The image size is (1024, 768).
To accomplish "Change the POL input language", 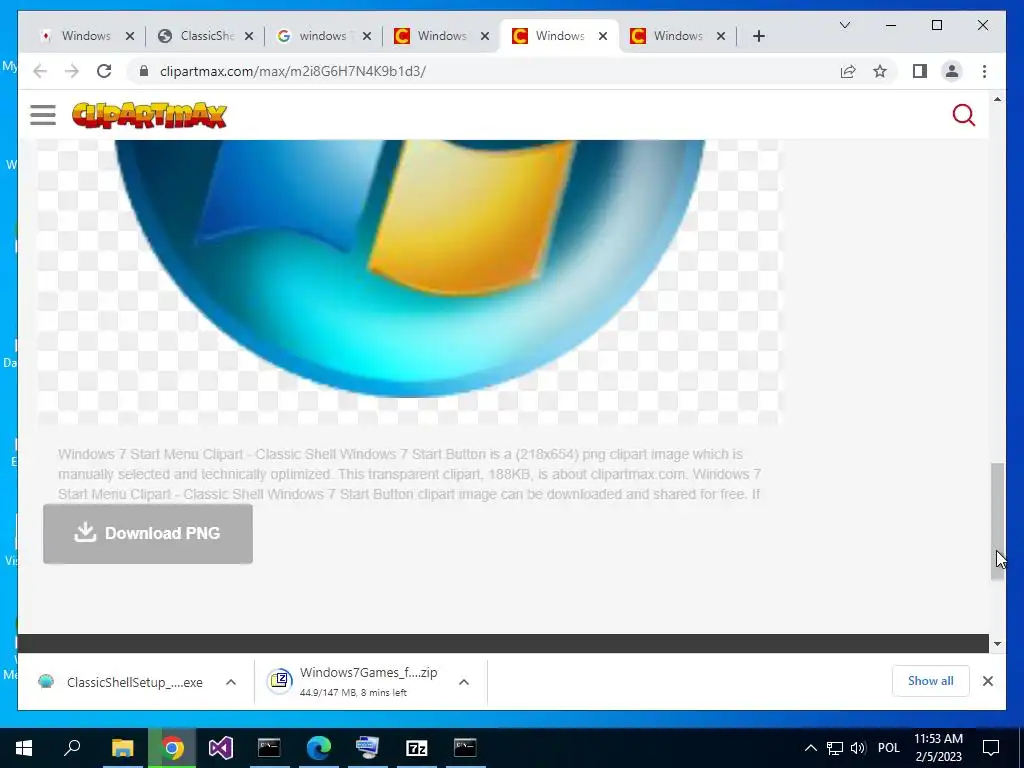I will (x=888, y=748).
